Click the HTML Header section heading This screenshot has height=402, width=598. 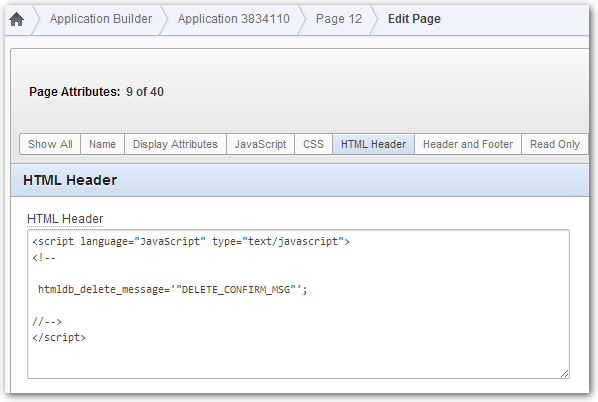[x=70, y=180]
